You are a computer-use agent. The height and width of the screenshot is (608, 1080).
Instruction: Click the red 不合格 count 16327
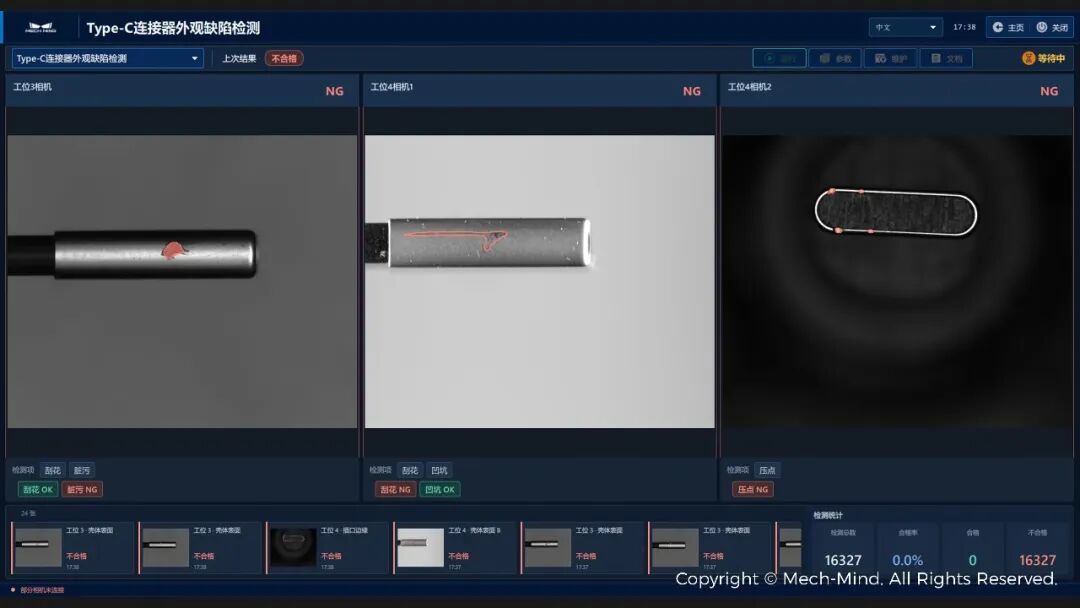(1037, 560)
